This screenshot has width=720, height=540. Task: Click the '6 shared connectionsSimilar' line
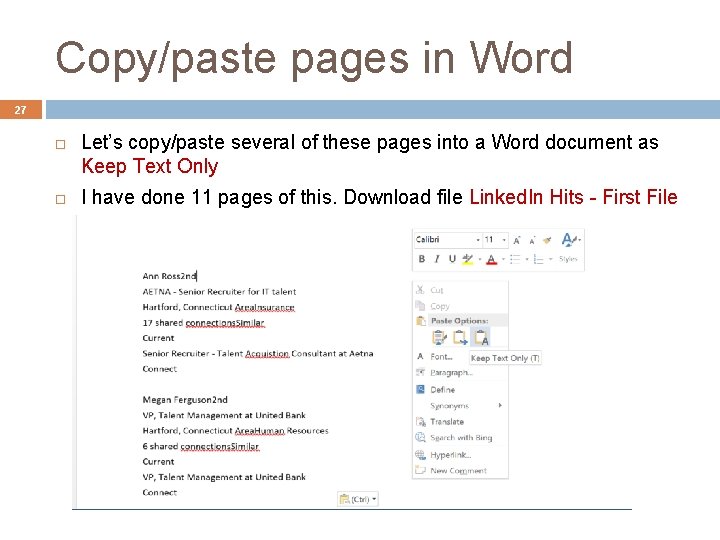click(x=201, y=446)
